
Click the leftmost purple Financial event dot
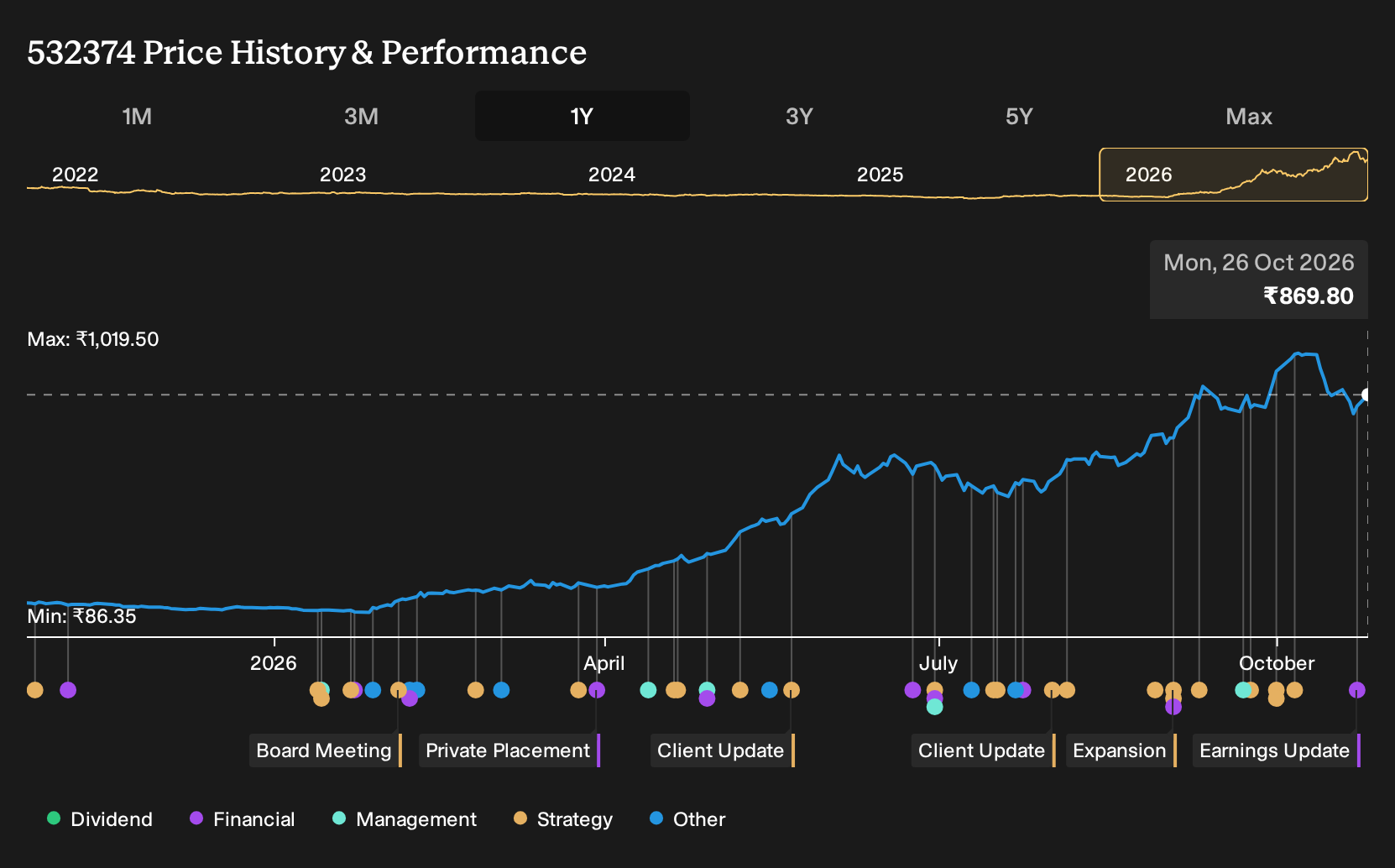click(68, 690)
